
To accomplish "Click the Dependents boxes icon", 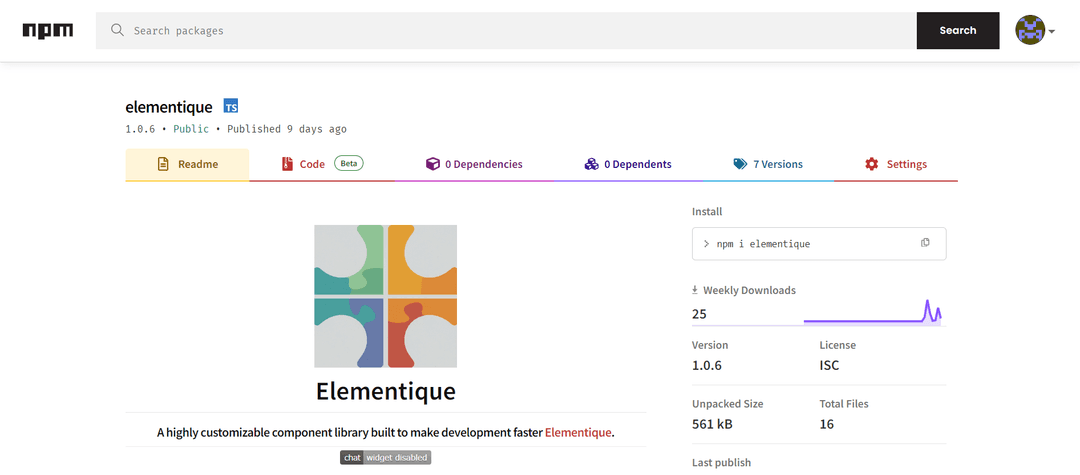I will [591, 165].
